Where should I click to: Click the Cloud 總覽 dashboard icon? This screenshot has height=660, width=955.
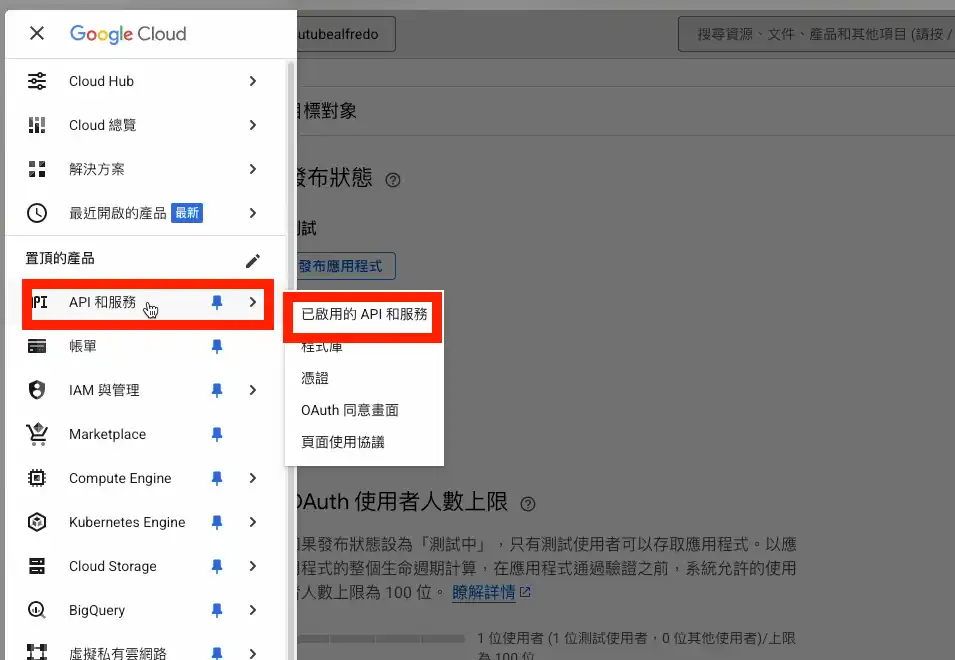tap(37, 125)
